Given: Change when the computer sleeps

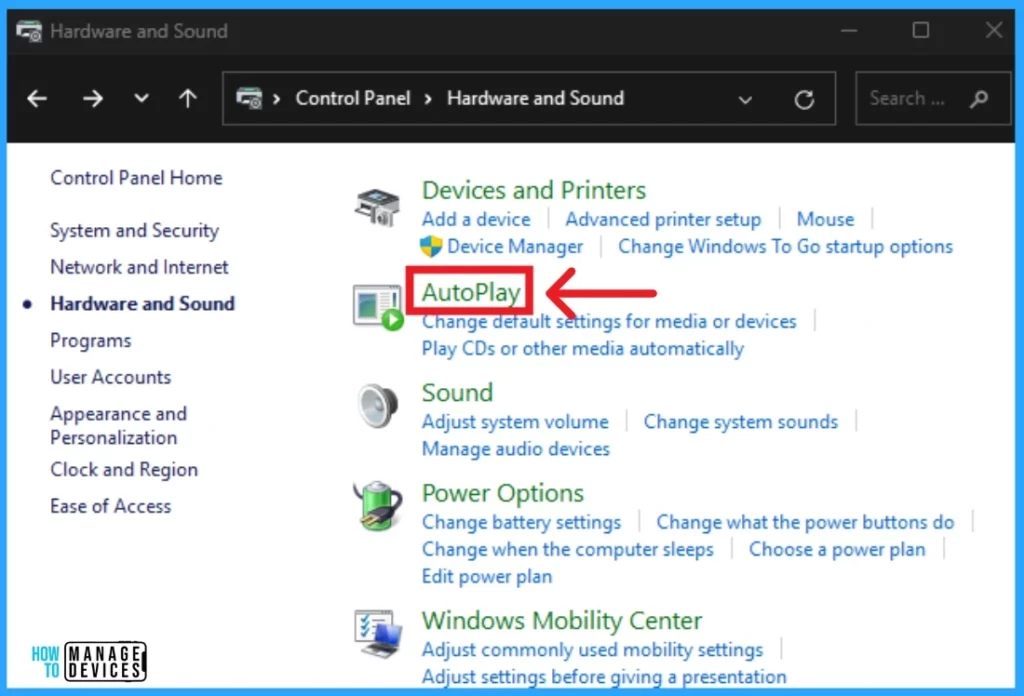Looking at the screenshot, I should 568,550.
